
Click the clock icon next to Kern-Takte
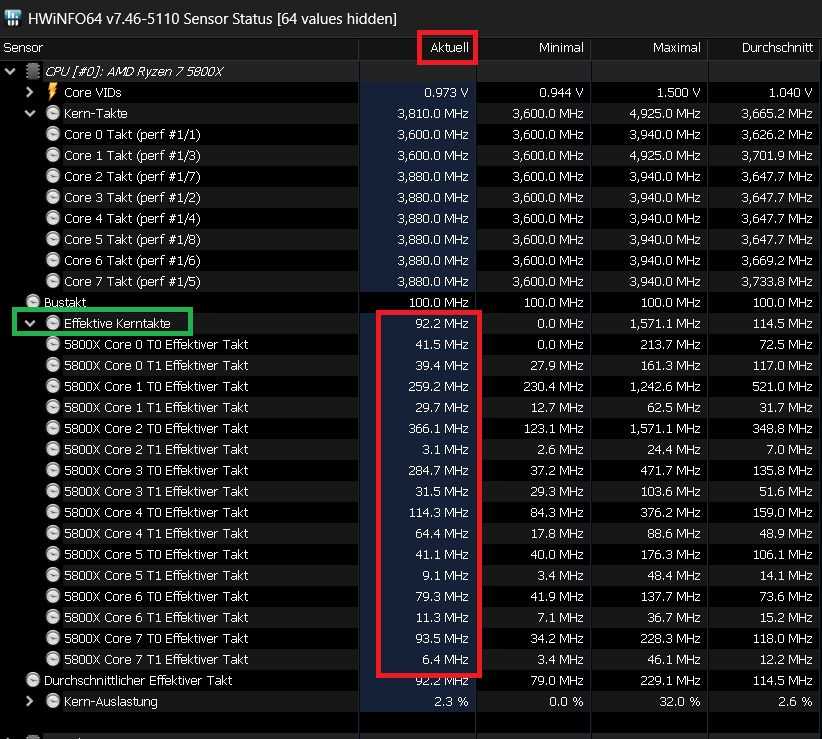53,113
